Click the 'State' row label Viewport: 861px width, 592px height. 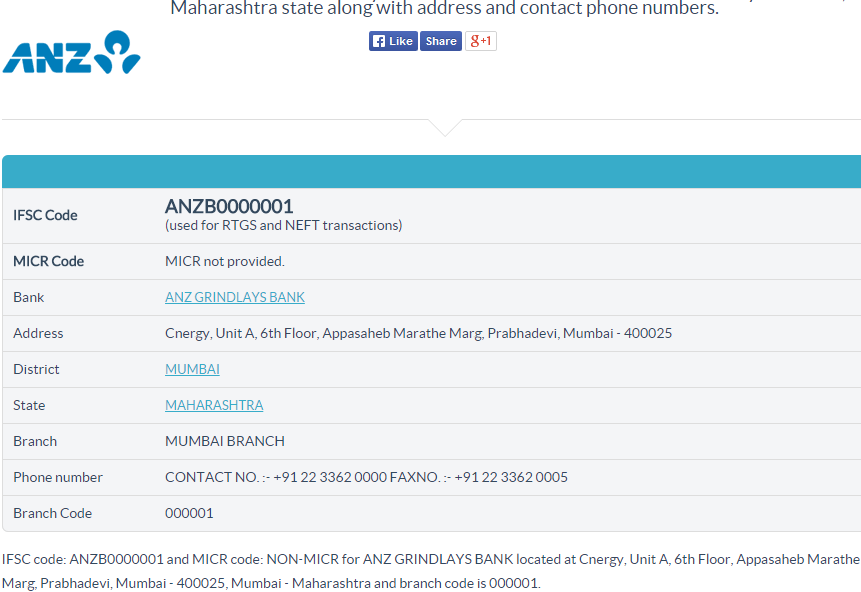pos(29,405)
